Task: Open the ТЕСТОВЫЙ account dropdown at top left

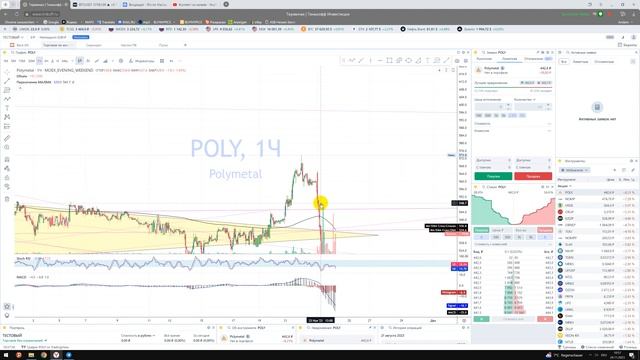Action: (13, 37)
